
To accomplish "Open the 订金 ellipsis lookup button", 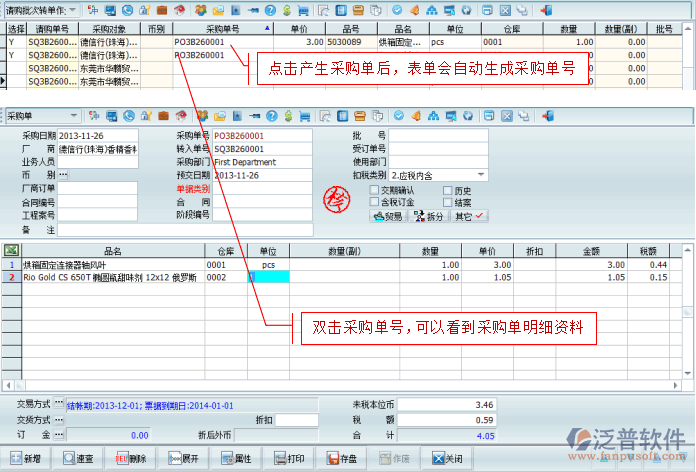I will pyautogui.click(x=59, y=435).
